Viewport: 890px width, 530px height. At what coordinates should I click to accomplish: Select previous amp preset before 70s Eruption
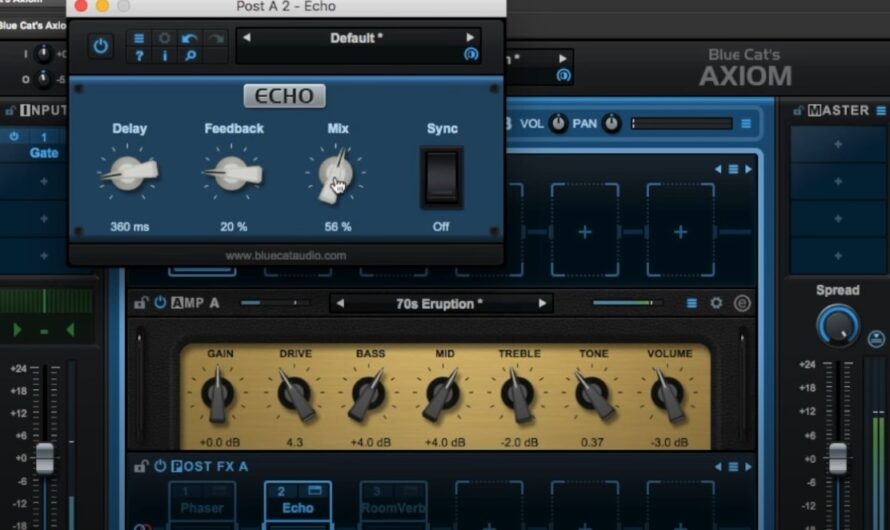(341, 304)
